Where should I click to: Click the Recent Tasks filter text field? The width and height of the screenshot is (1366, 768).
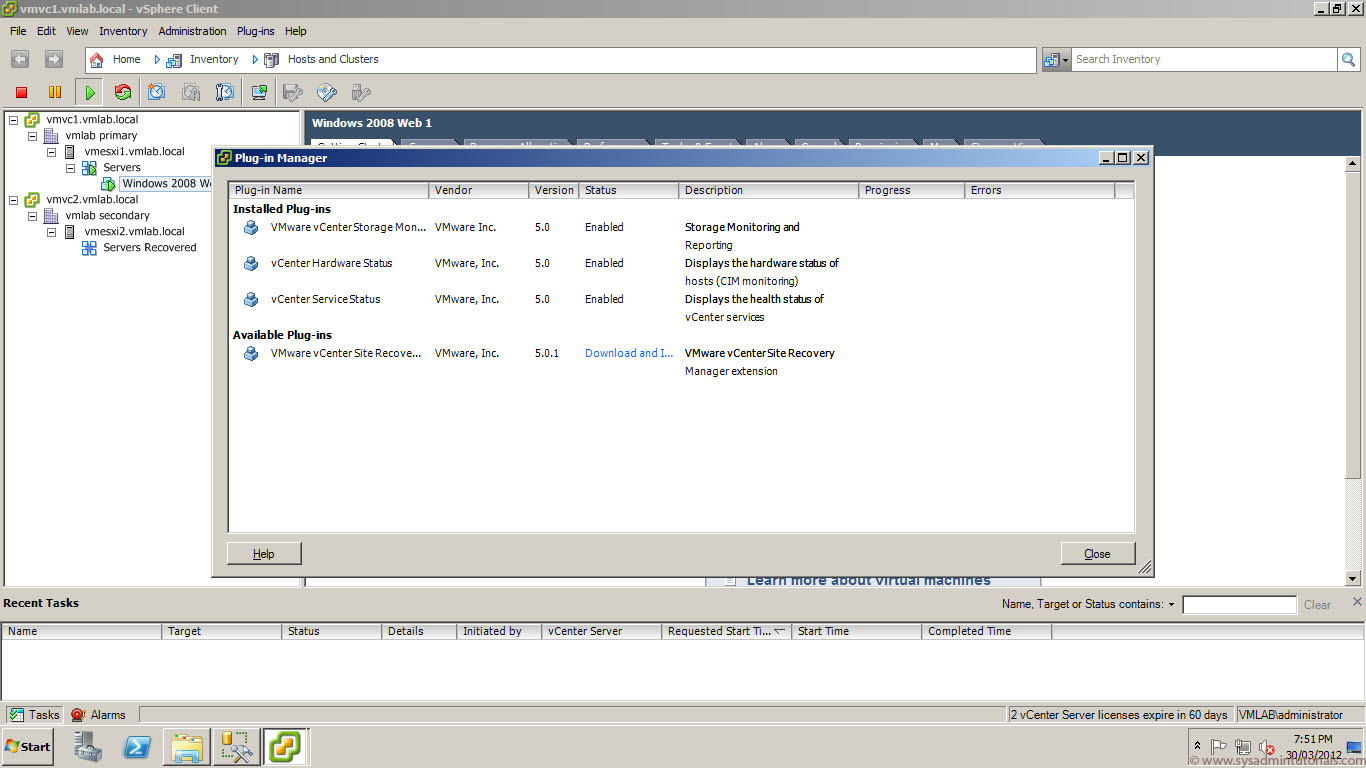(x=1239, y=605)
